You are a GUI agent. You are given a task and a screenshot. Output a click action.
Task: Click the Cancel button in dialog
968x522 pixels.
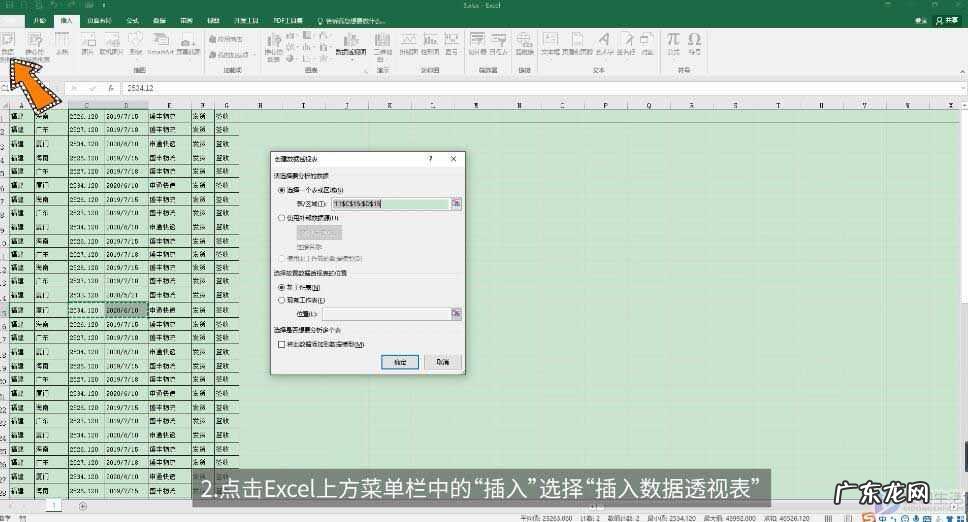pos(443,362)
